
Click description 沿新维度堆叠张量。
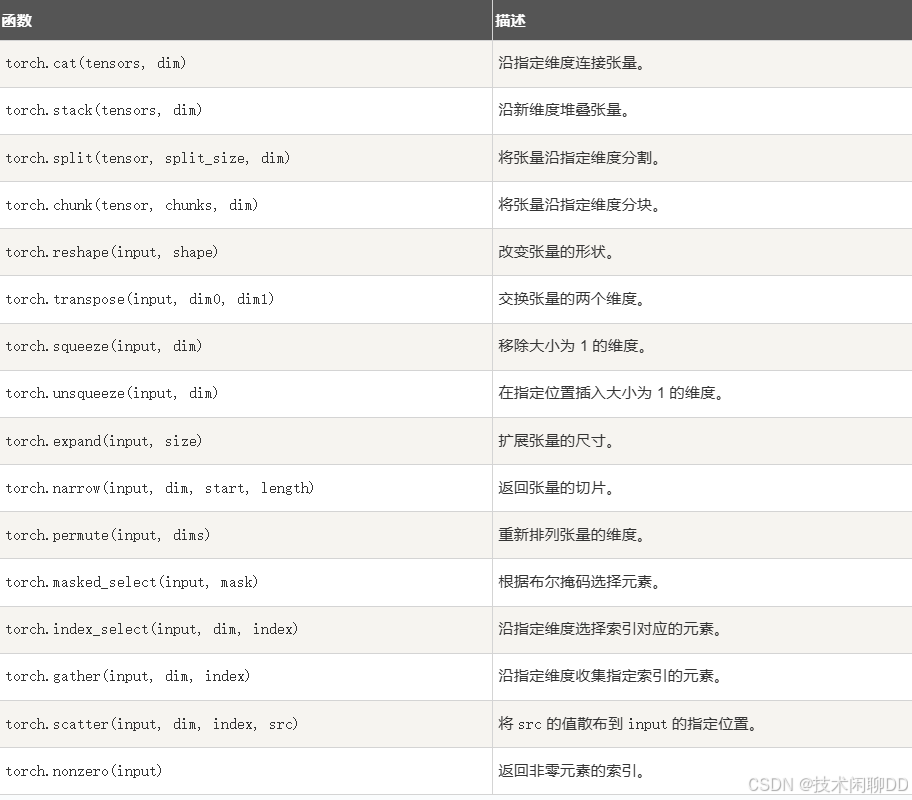[x=564, y=111]
